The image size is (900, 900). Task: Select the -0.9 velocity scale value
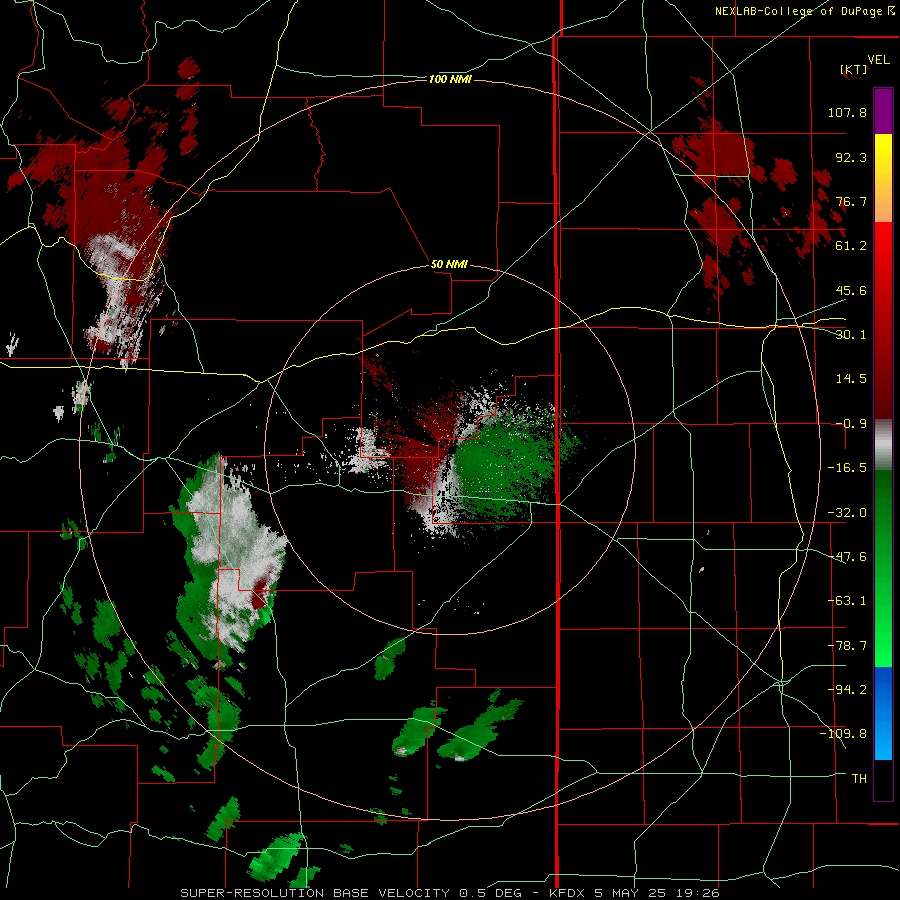[851, 424]
